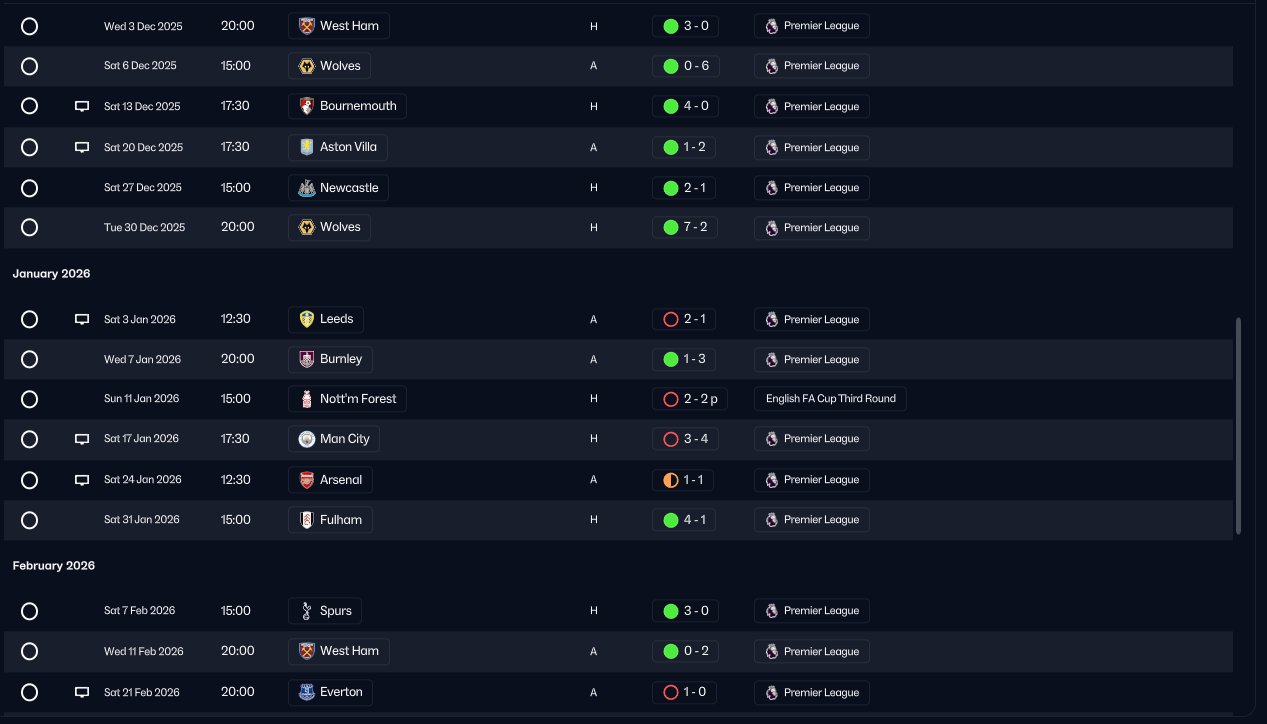Click the TV icon on the Man City fixture
The width and height of the screenshot is (1267, 724).
(82, 439)
